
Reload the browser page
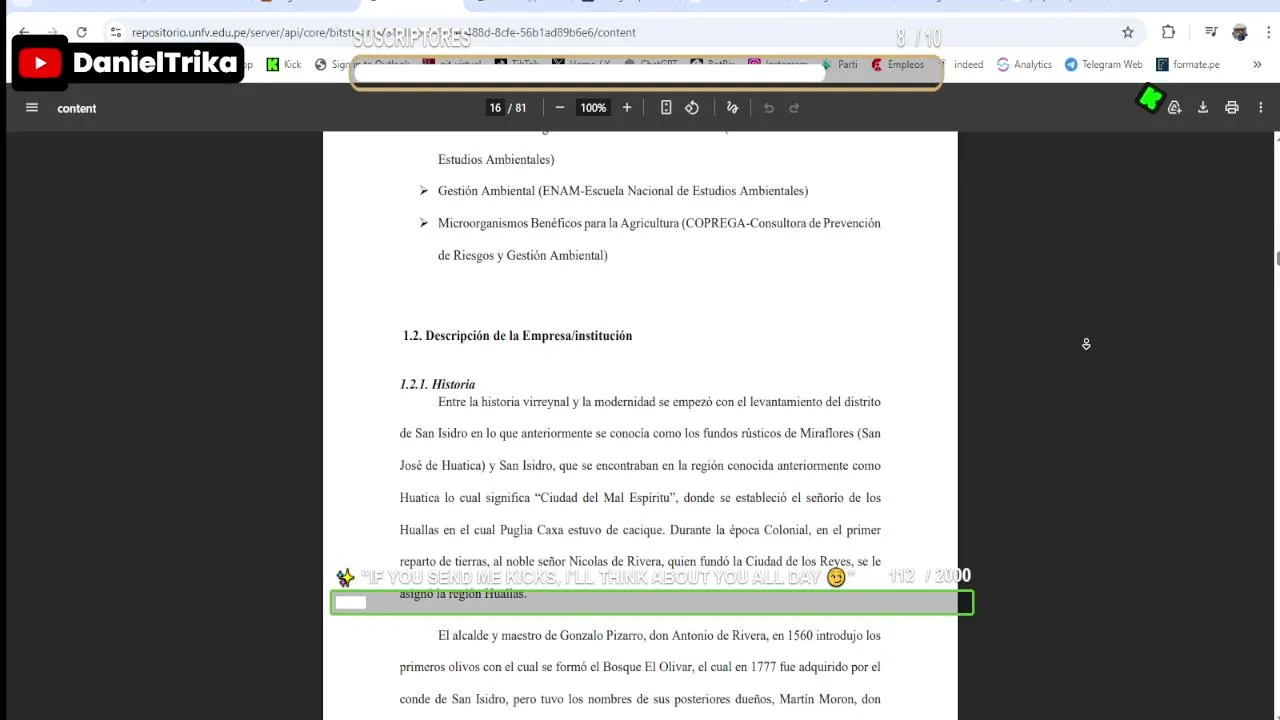coord(81,32)
